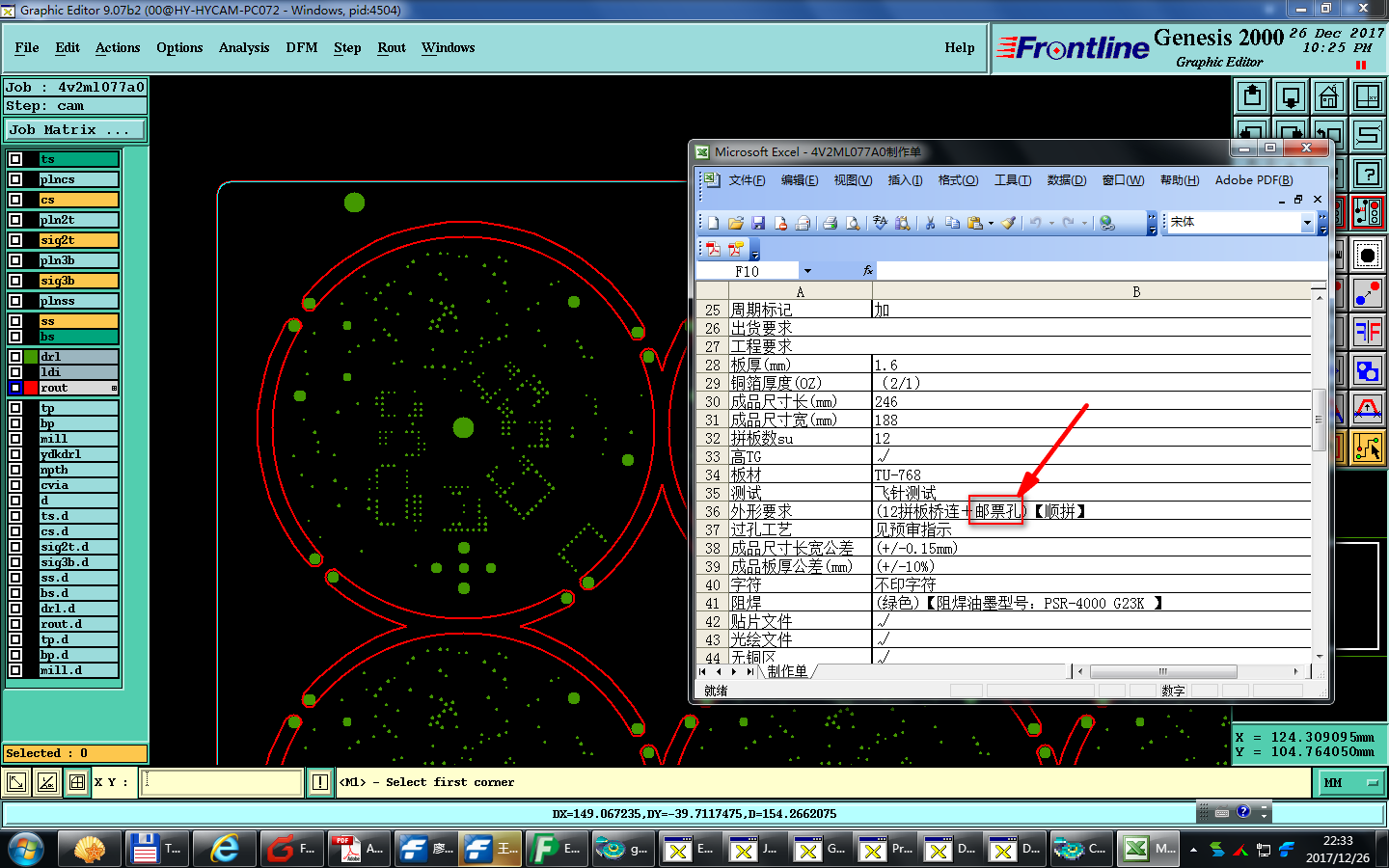The height and width of the screenshot is (868, 1389).
Task: Click the S-shaped route icon in toolbar
Action: point(1368,135)
